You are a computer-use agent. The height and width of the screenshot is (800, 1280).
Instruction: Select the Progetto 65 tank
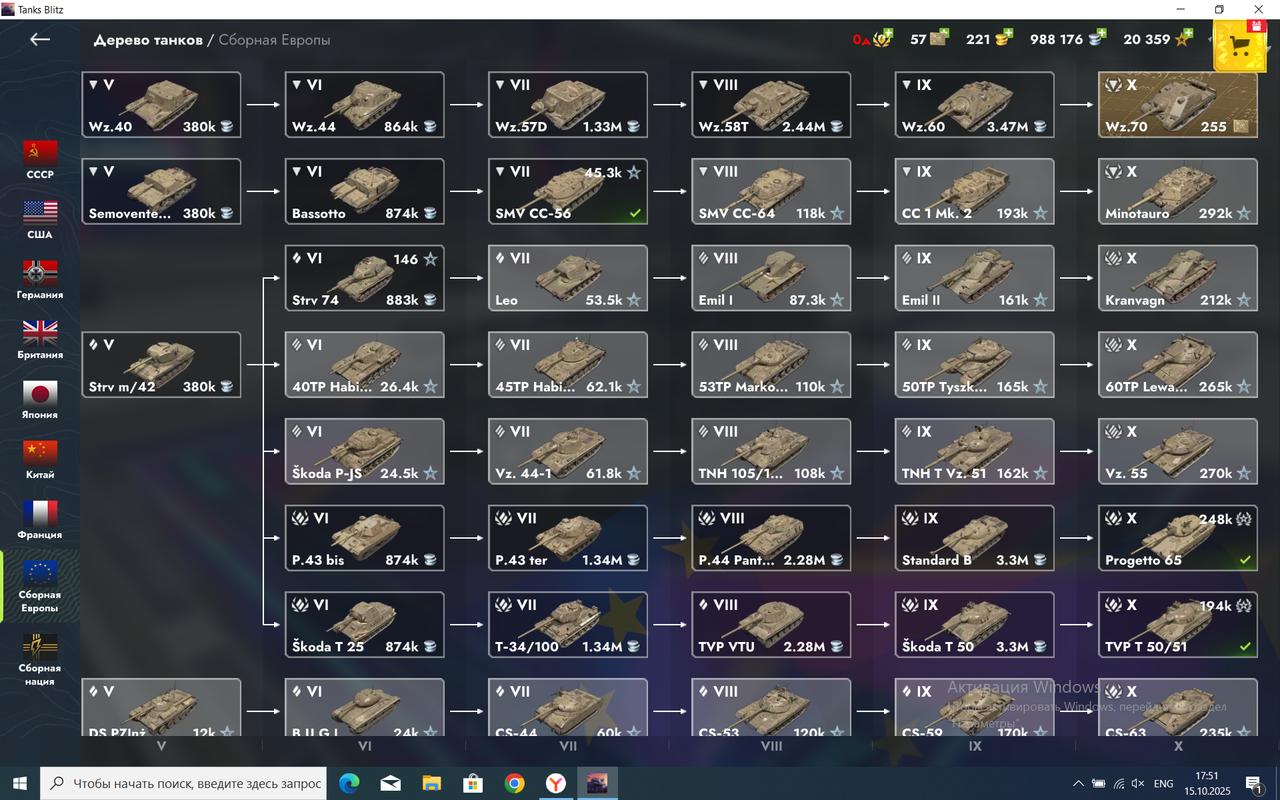pyautogui.click(x=1178, y=538)
